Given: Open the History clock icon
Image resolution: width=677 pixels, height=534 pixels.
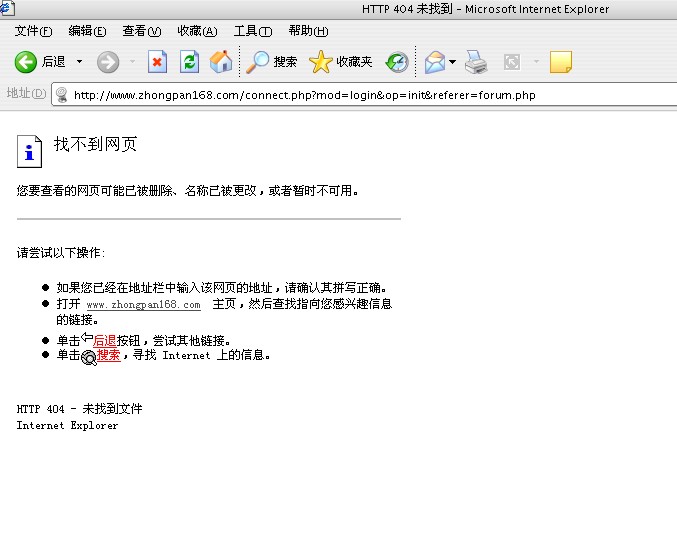Looking at the screenshot, I should coord(397,62).
